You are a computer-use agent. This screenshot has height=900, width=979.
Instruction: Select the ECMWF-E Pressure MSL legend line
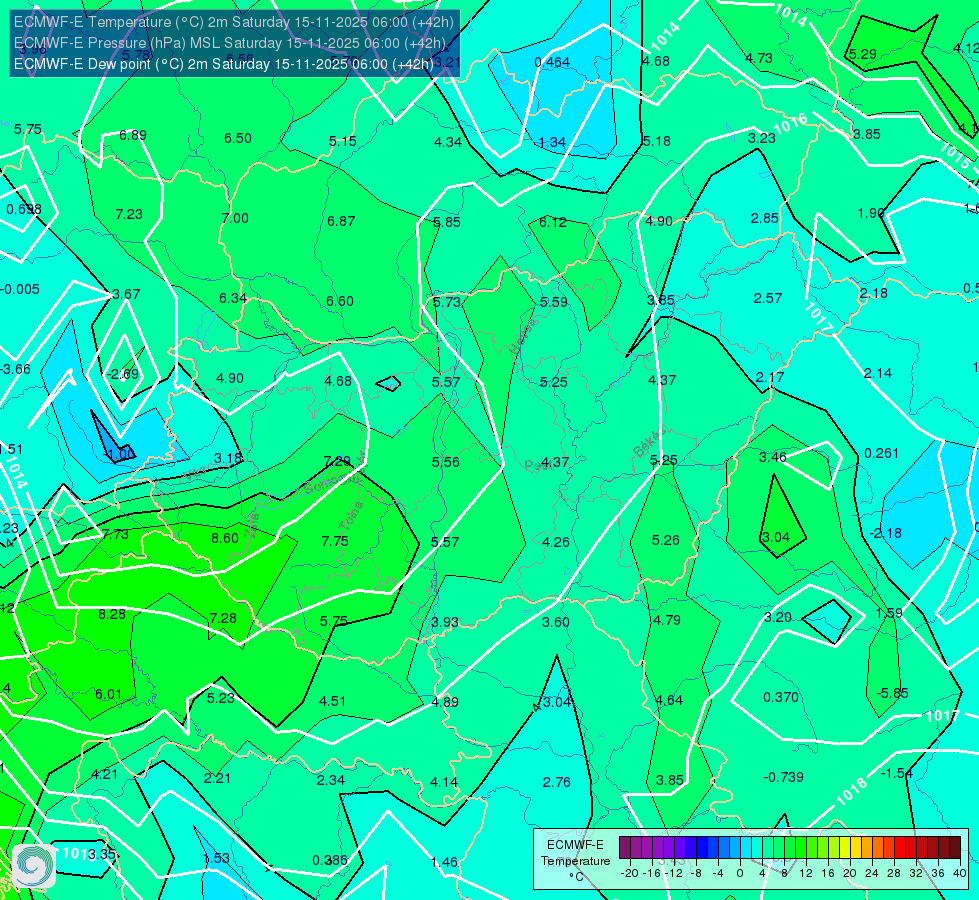230,43
